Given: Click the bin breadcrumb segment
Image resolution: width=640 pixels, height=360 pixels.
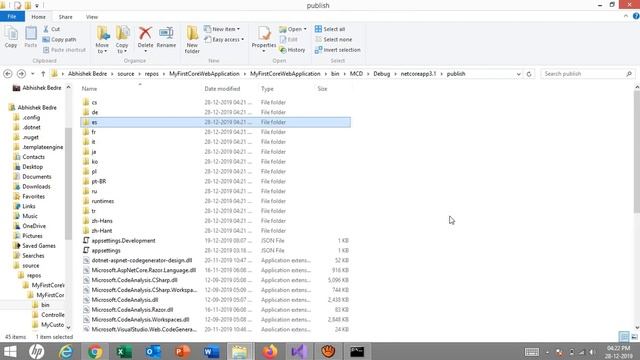Looking at the screenshot, I should 335,74.
